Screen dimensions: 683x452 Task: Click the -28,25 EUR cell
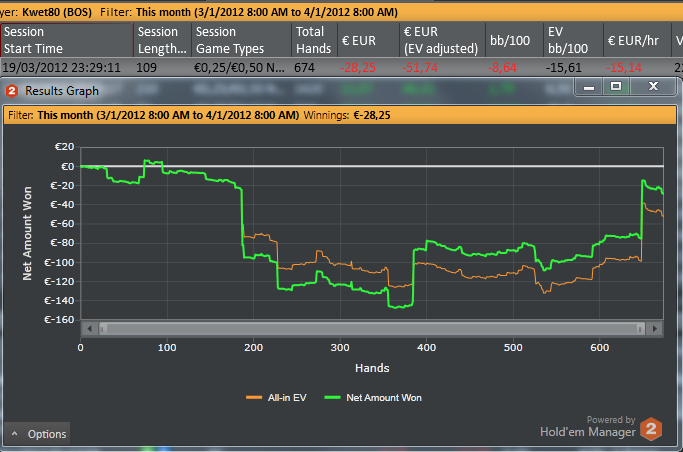358,68
